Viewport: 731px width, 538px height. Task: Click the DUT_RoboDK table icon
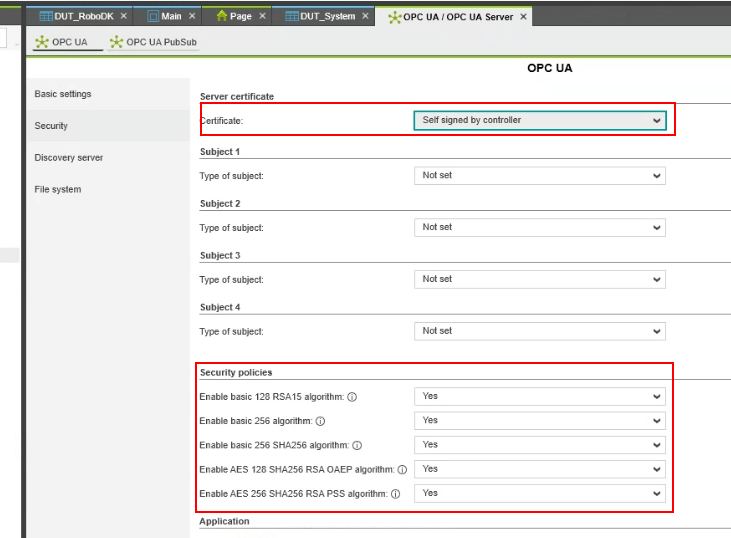46,16
